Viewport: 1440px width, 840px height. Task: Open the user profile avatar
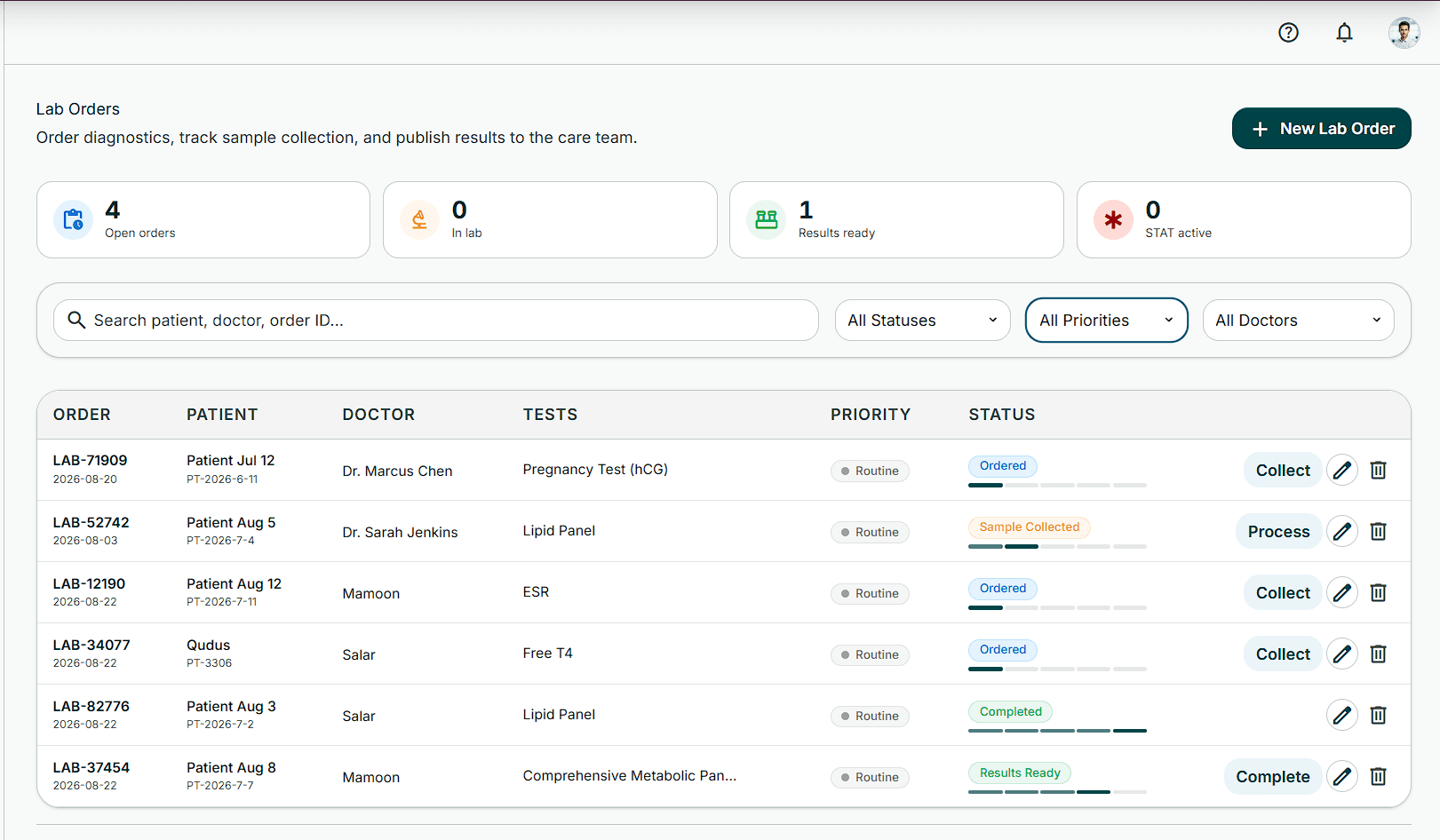point(1404,33)
